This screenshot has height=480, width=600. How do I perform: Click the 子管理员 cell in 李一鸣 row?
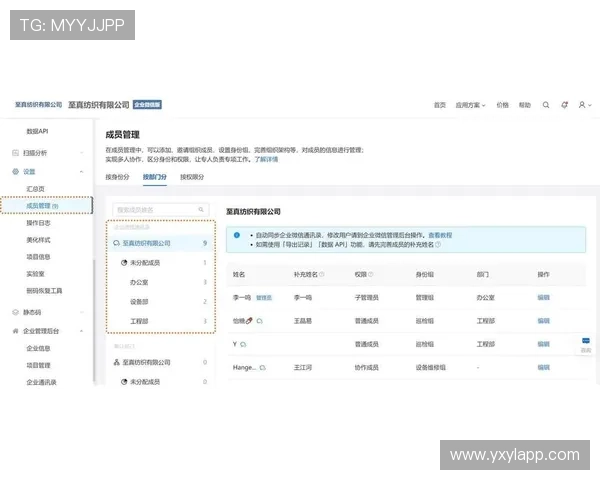tap(367, 297)
